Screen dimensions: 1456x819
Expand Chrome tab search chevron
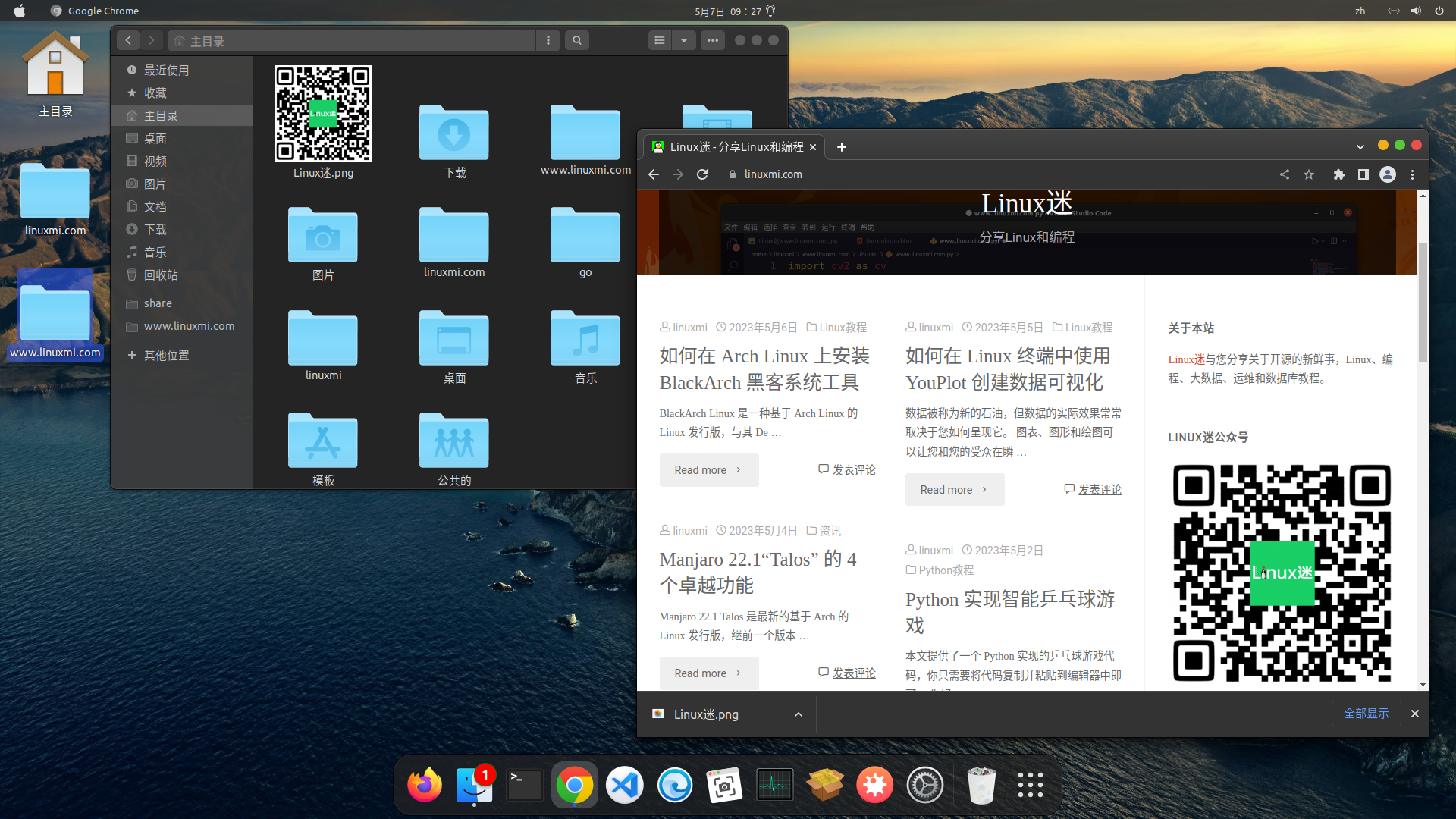[1360, 147]
